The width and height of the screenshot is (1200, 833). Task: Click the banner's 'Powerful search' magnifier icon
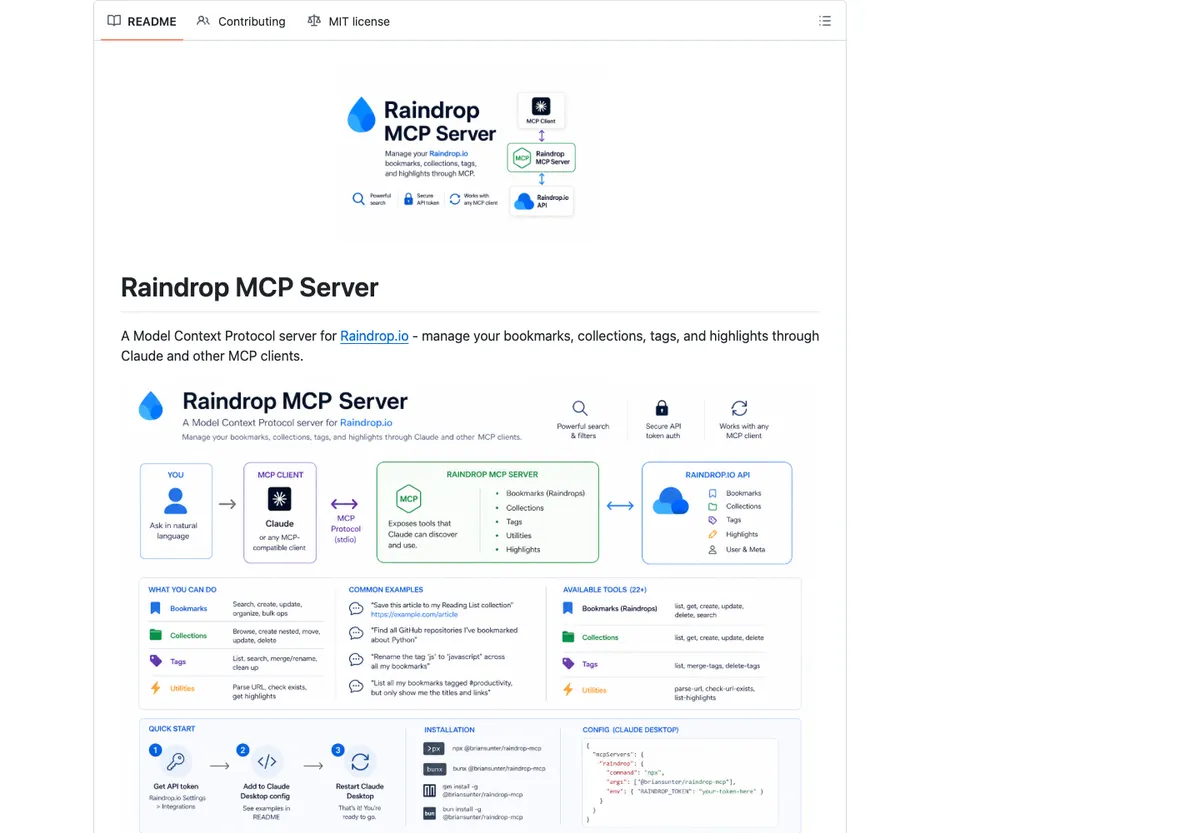359,199
